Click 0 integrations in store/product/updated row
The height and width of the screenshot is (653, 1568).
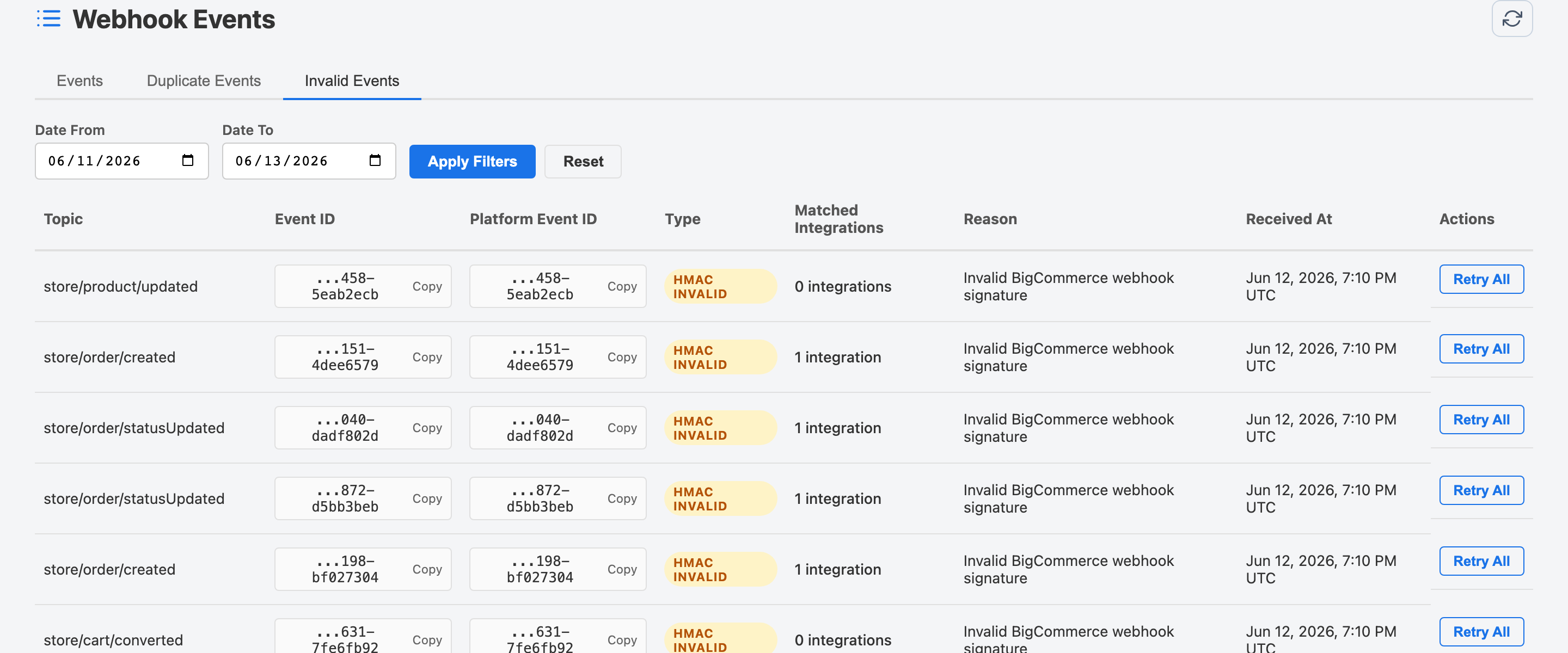[842, 287]
